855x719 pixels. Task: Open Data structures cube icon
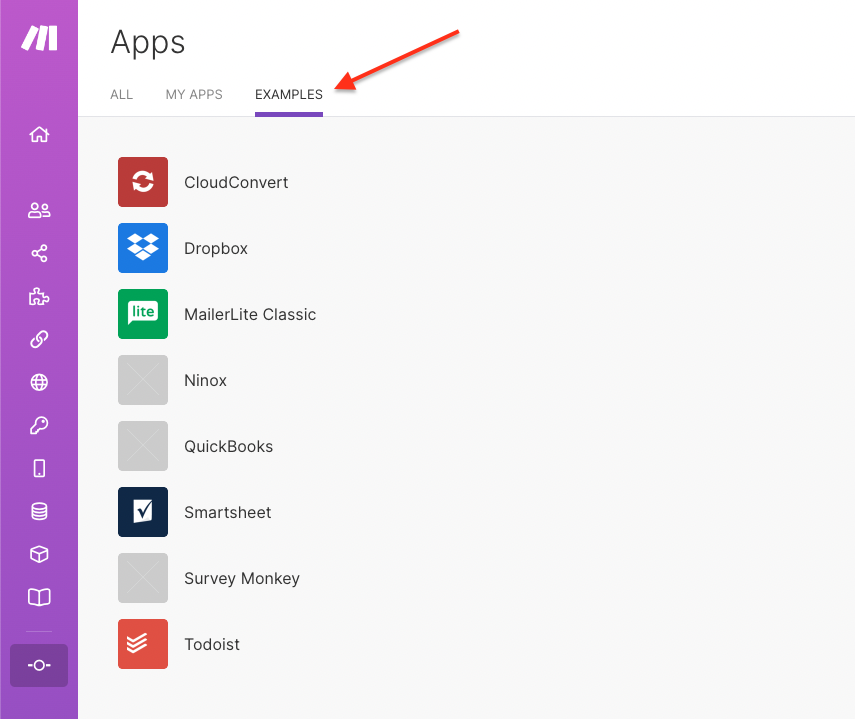click(x=39, y=554)
